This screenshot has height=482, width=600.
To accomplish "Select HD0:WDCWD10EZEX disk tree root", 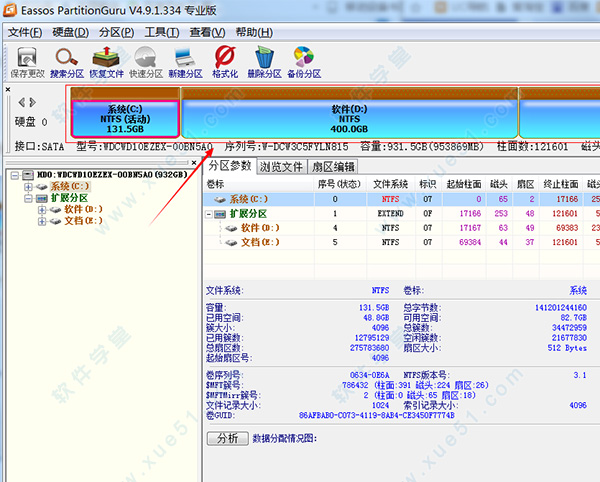I will click(x=112, y=175).
